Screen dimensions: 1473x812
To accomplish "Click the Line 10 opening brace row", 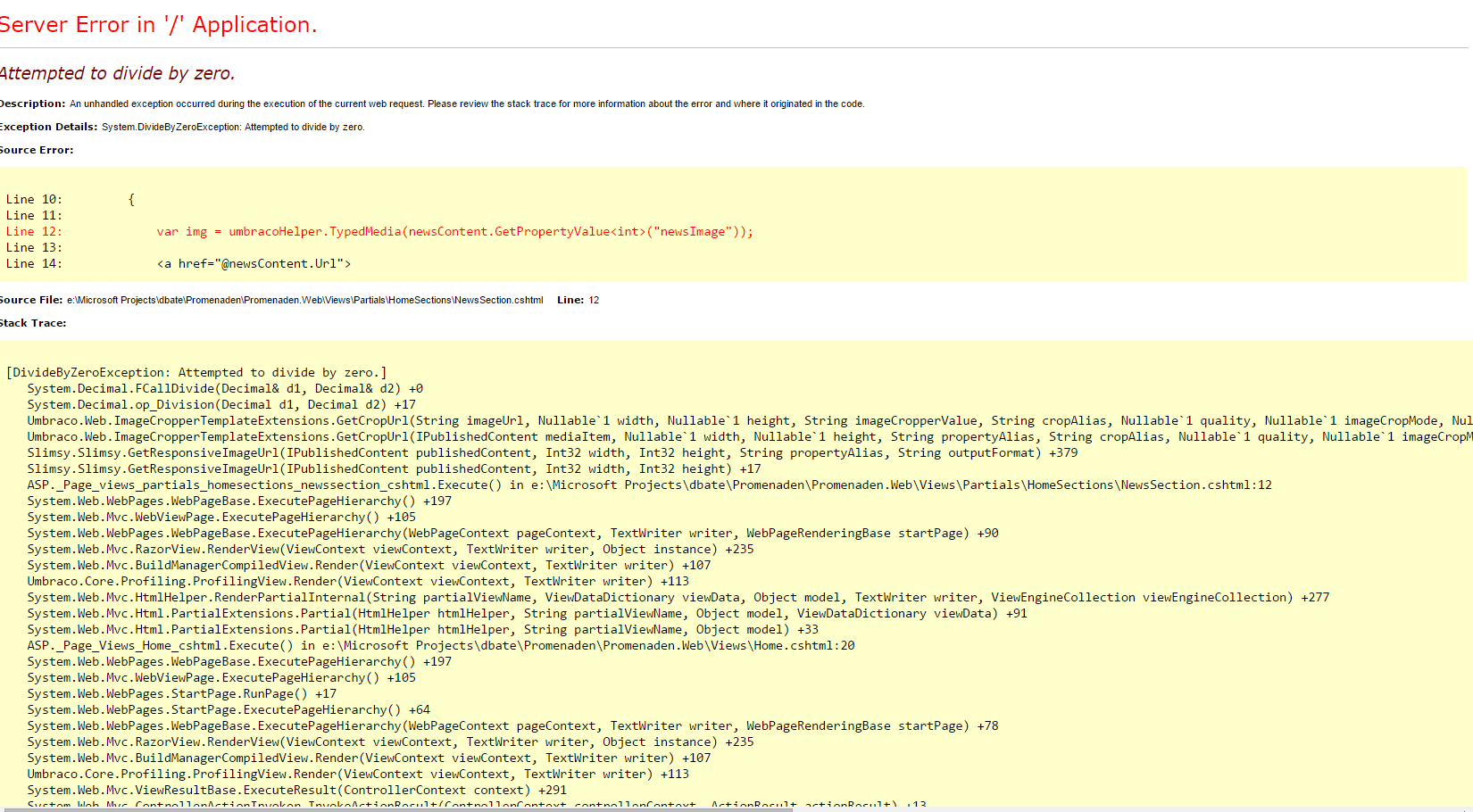I will pyautogui.click(x=71, y=200).
